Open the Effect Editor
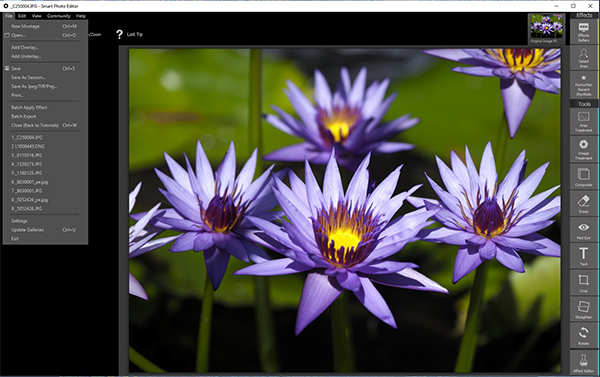Image resolution: width=600 pixels, height=377 pixels. click(x=584, y=362)
